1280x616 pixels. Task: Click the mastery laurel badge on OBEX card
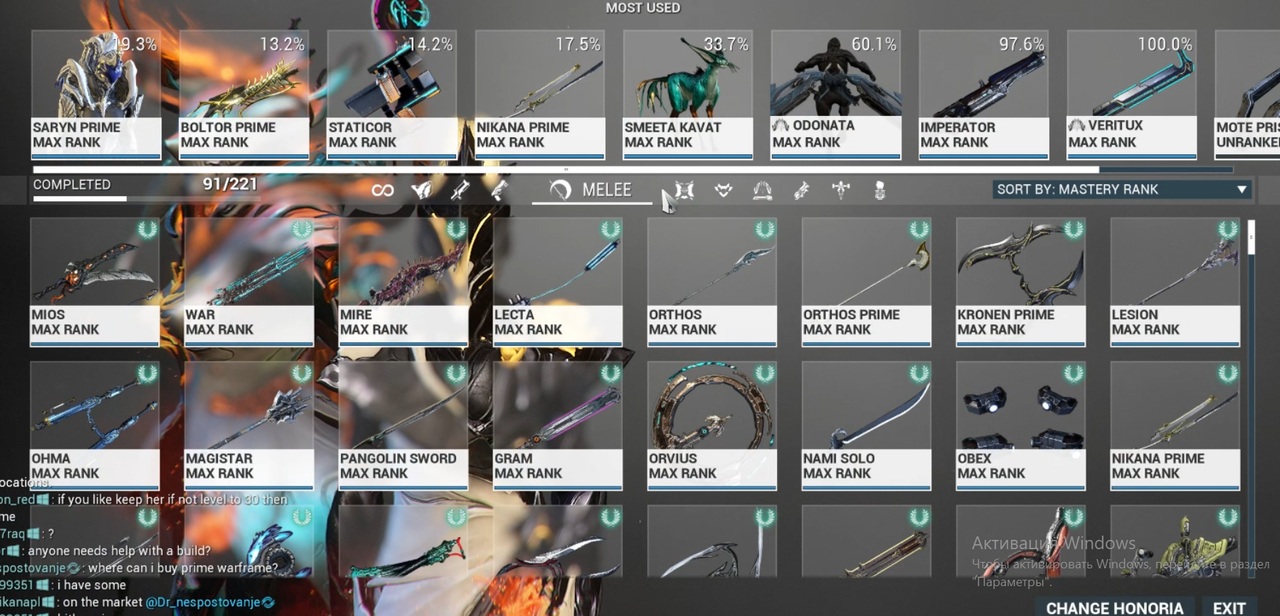(1074, 374)
